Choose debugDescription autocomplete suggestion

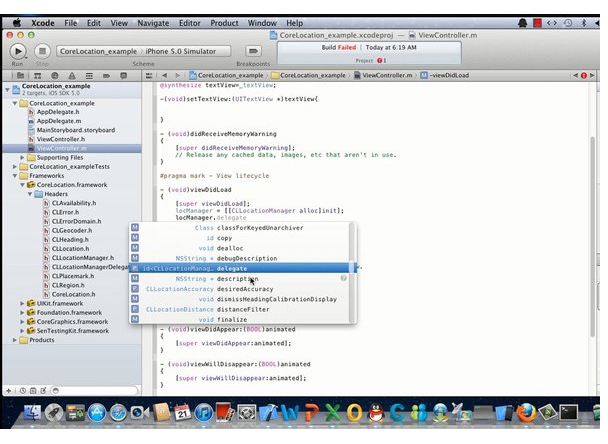click(x=239, y=259)
